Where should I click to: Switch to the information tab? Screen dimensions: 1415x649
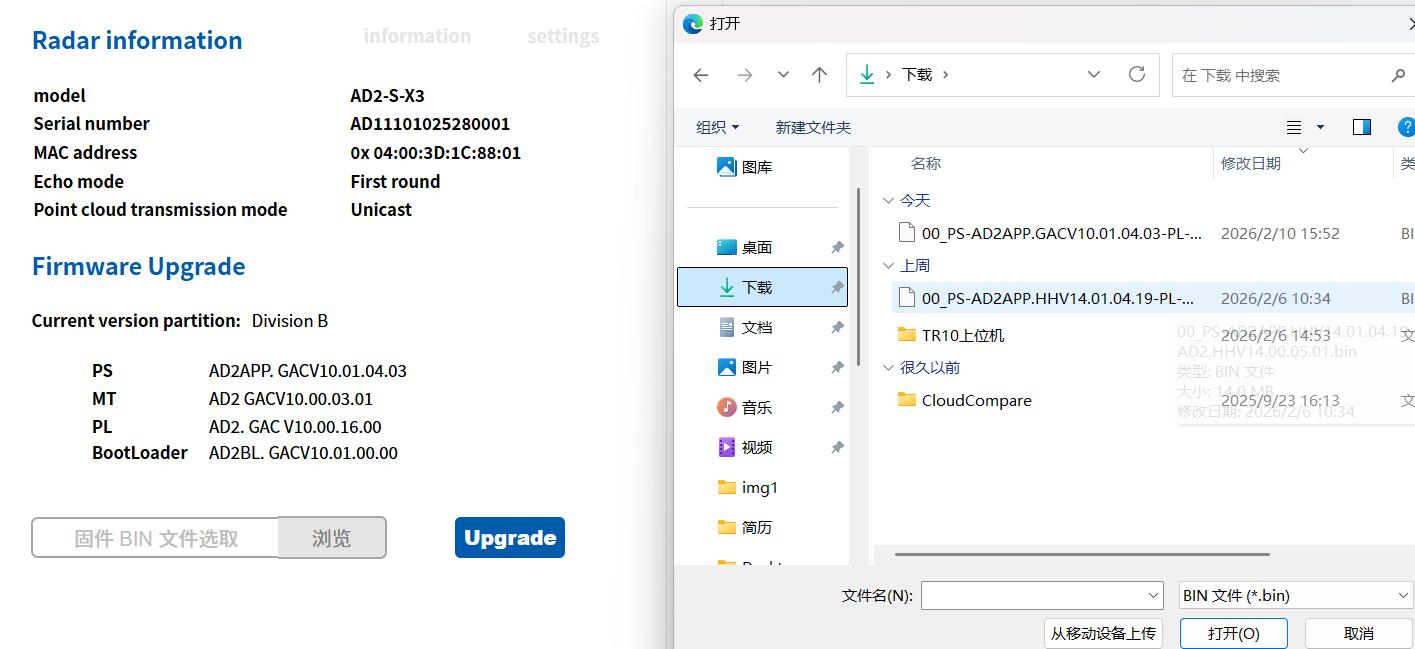tap(417, 36)
